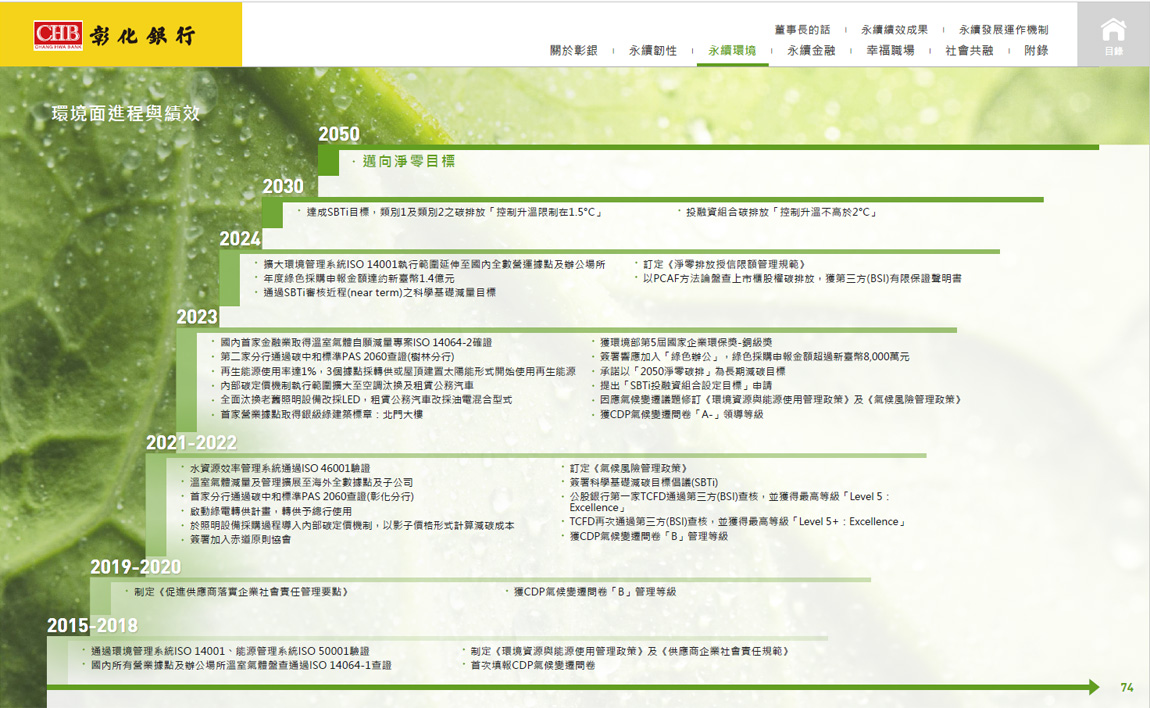Open 永續發展運作機制 from top navigation
This screenshot has width=1150, height=708.
[x=1003, y=30]
